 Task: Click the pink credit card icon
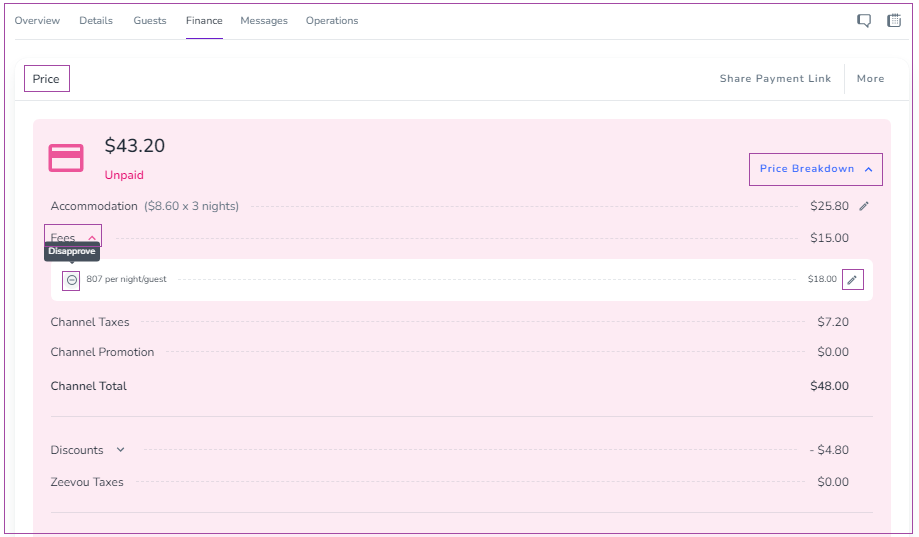(66, 158)
